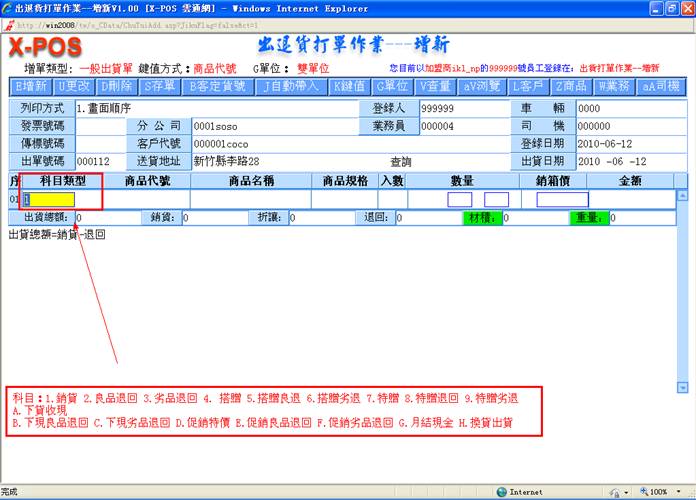The height and width of the screenshot is (500, 696).
Task: Click the E增新 toolbar button
Action: [32, 86]
